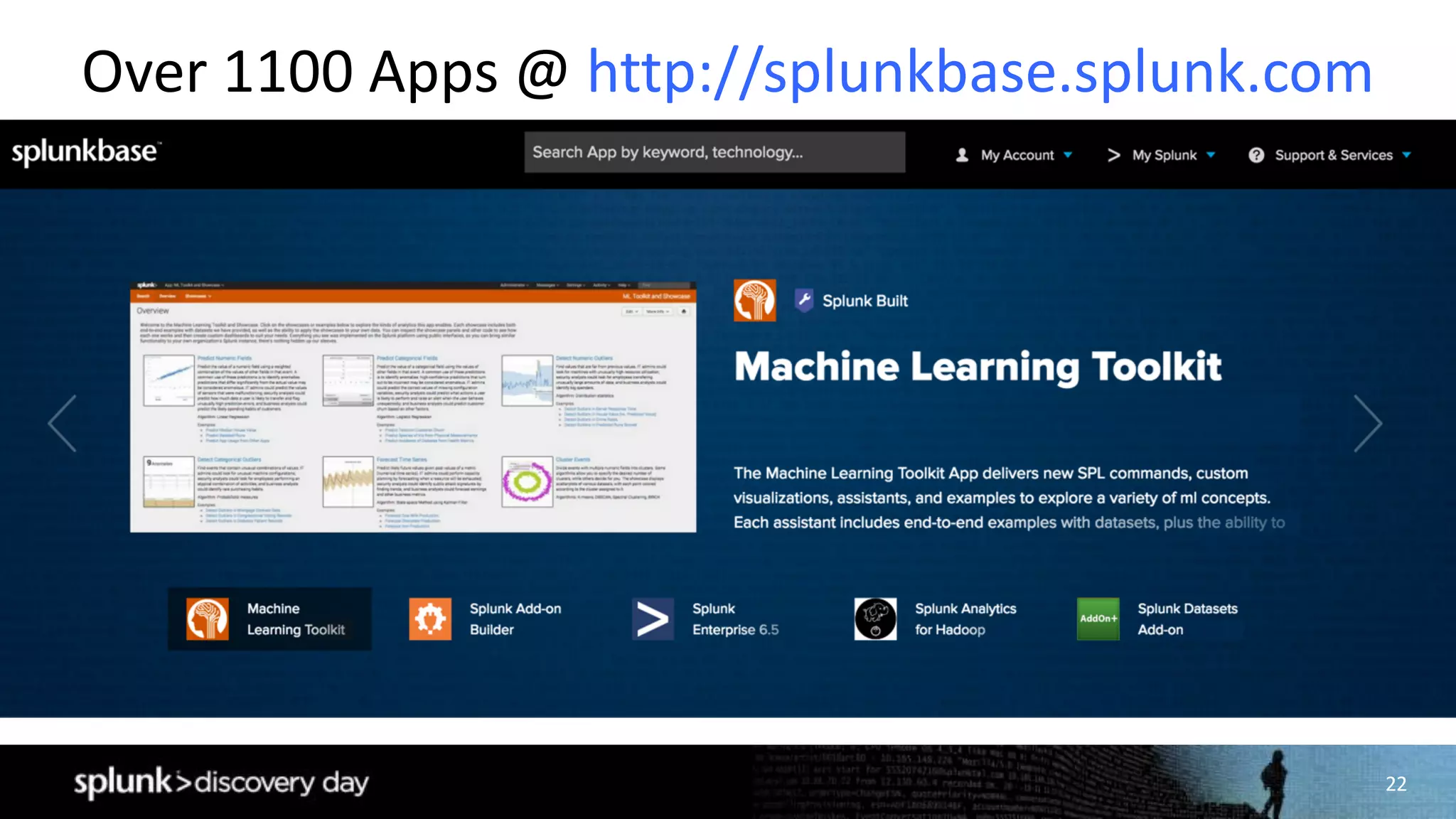Image resolution: width=1456 pixels, height=819 pixels.
Task: Open the Machine Learning Toolkit screenshot preview
Action: coord(413,407)
